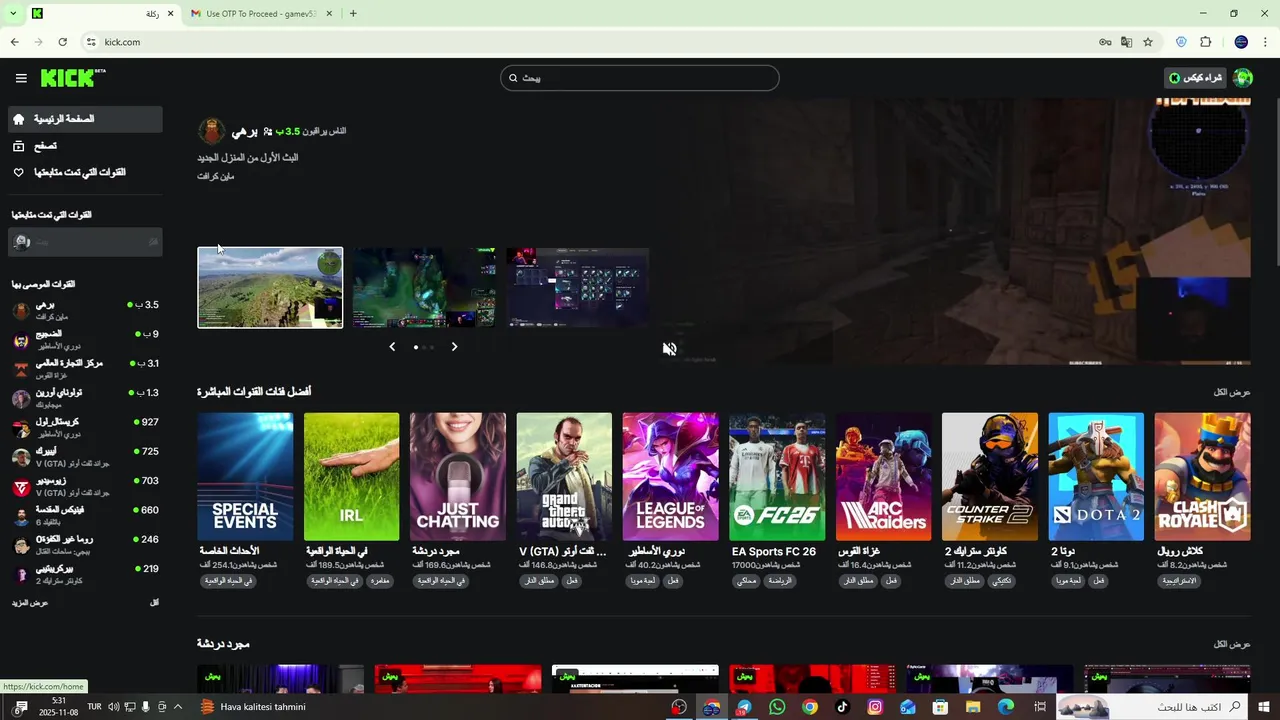The height and width of the screenshot is (720, 1280).
Task: Open the tab search dropdown arrow
Action: click(x=13, y=14)
